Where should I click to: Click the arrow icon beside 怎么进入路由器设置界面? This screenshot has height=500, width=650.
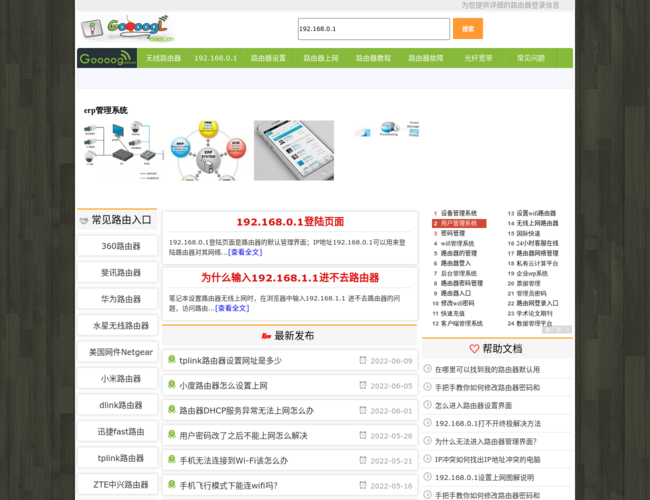[x=427, y=405]
